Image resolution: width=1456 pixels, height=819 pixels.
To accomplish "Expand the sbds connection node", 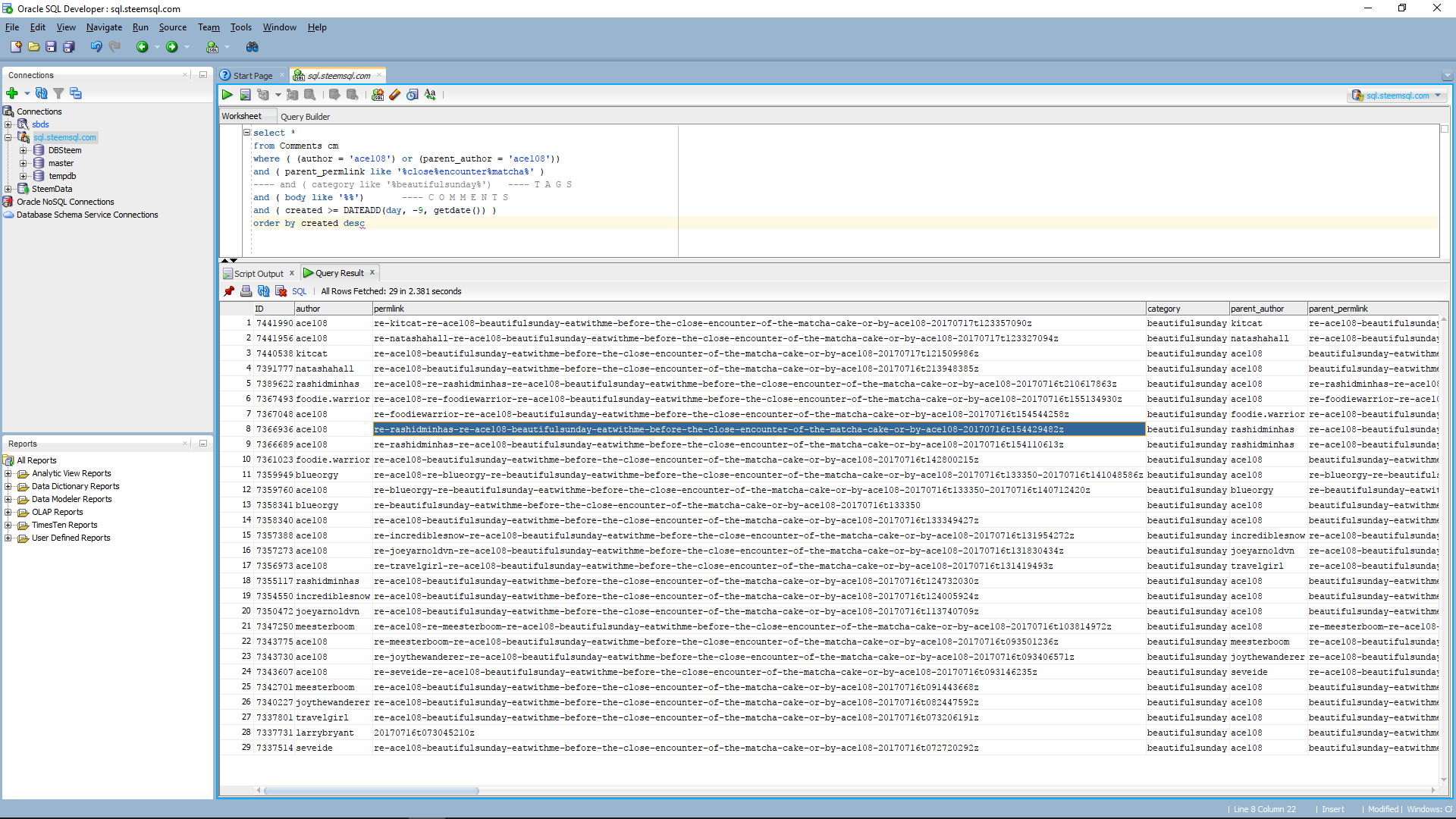I will point(8,124).
